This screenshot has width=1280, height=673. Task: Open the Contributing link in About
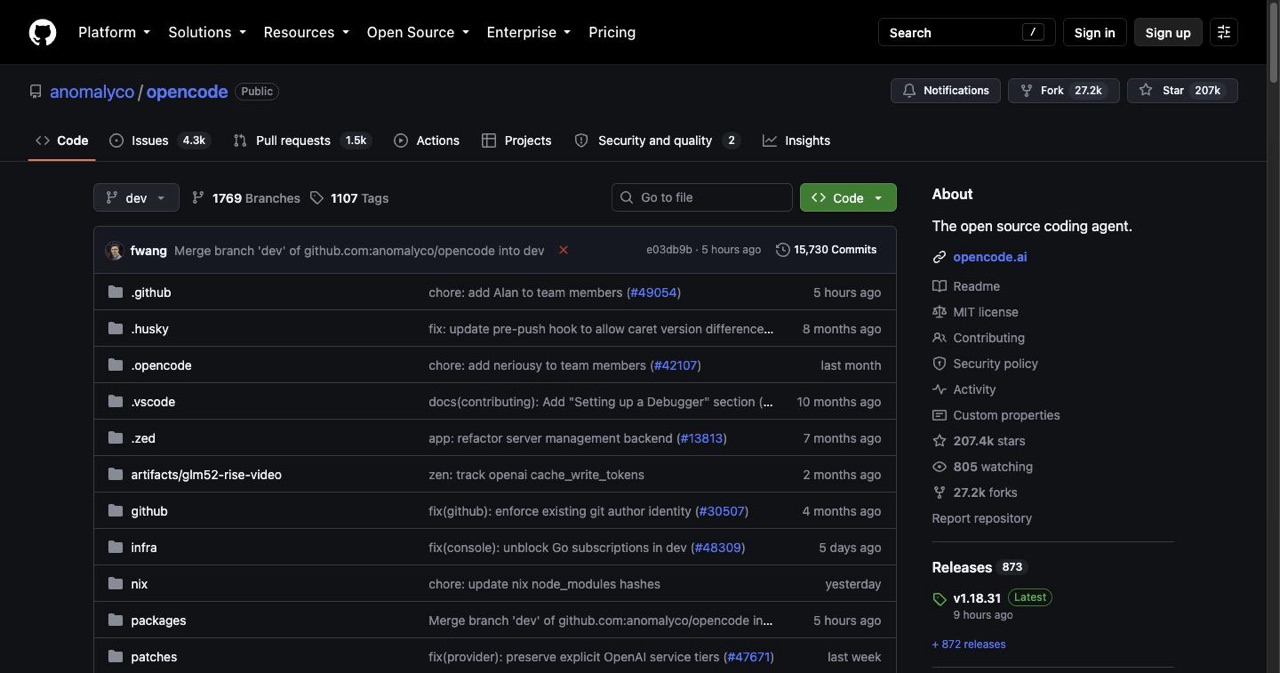tap(989, 338)
